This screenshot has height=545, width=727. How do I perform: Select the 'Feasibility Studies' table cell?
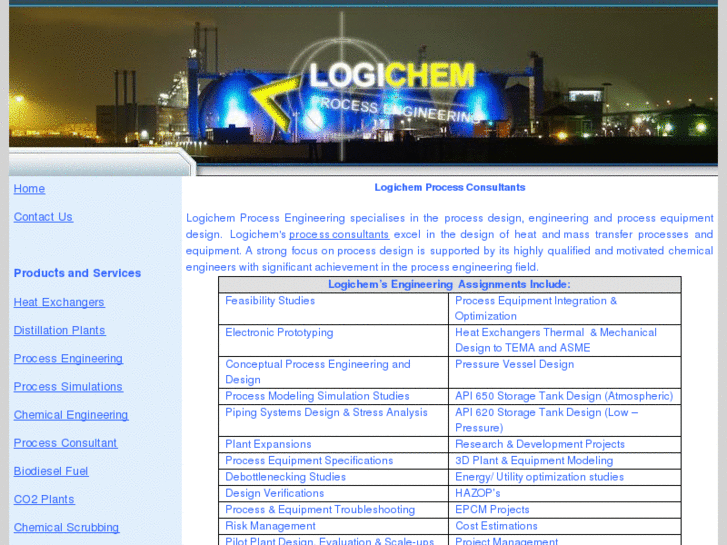(333, 308)
